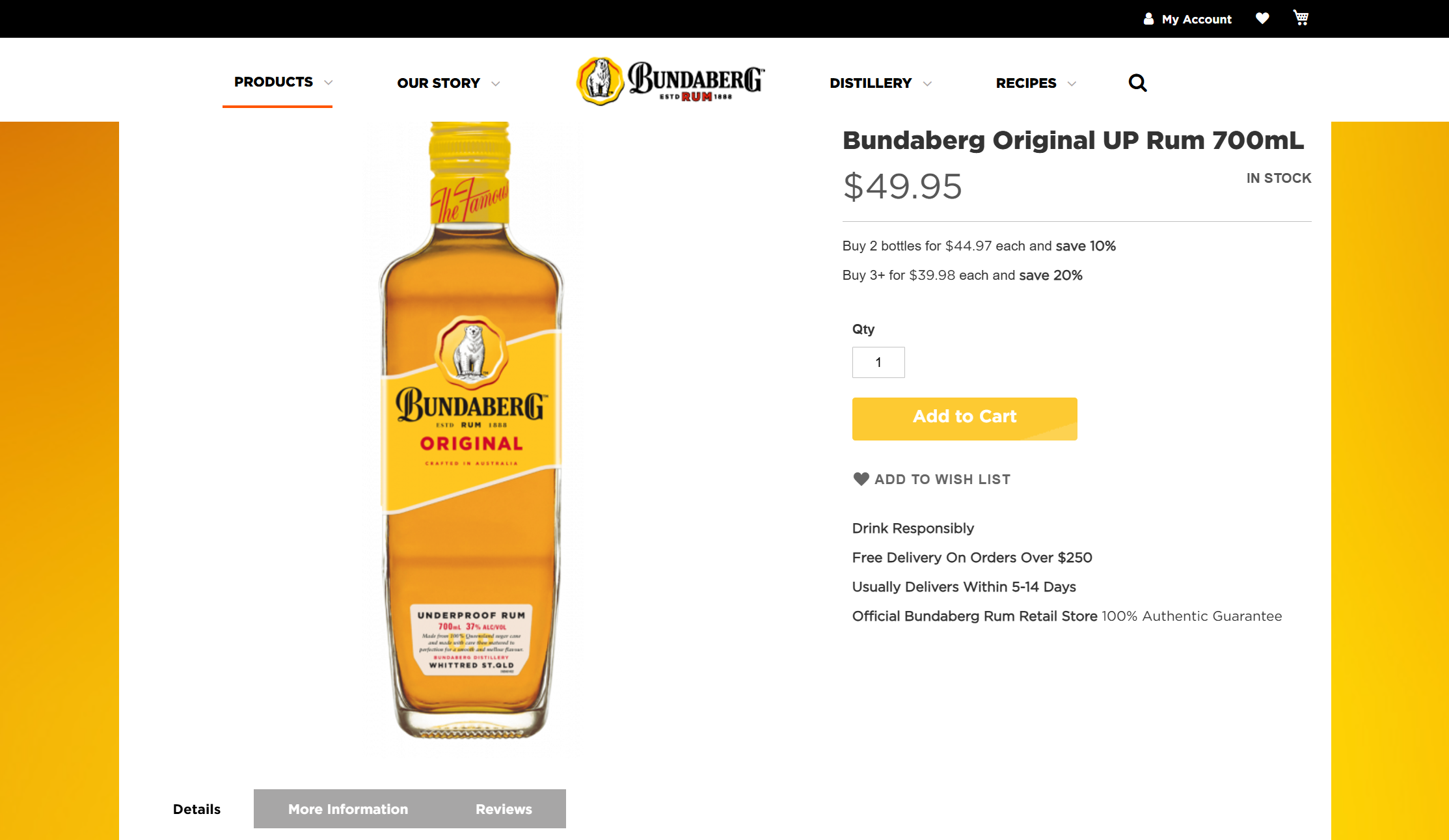The width and height of the screenshot is (1449, 840).
Task: Click the My Account user icon
Action: click(1148, 19)
